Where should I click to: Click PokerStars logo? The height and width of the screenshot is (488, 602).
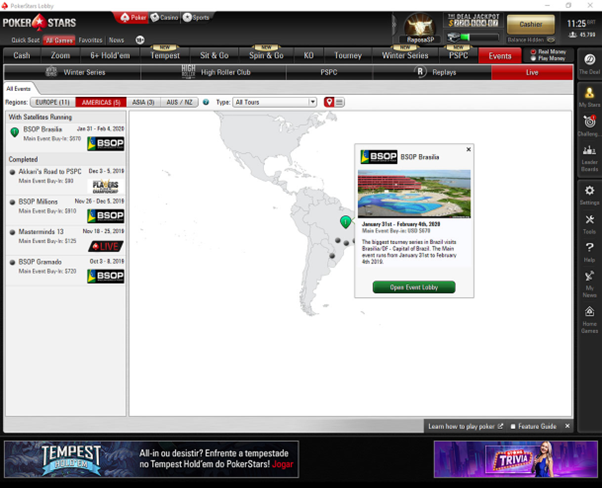(x=39, y=23)
